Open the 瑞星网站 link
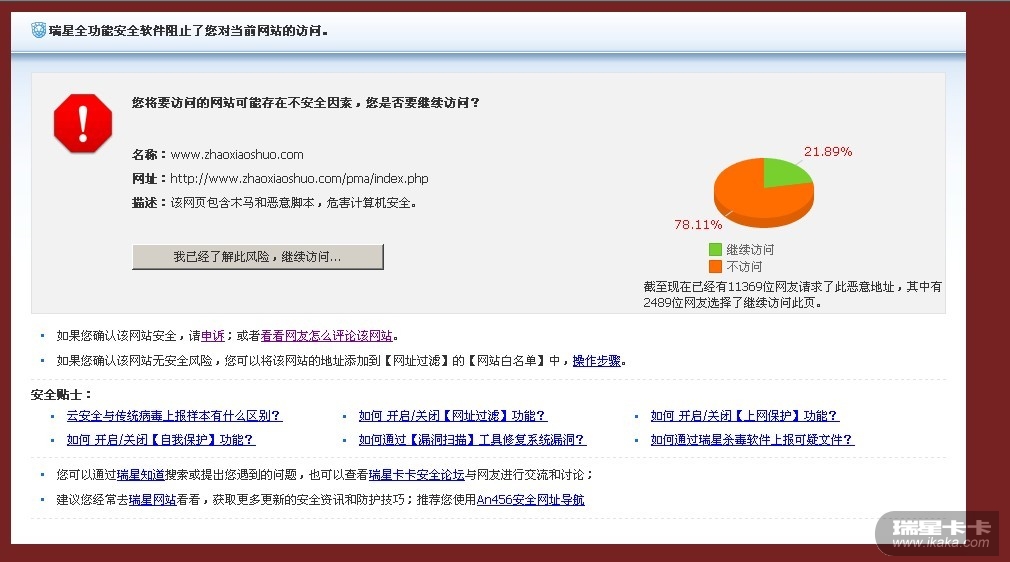1010x562 pixels. 152,499
